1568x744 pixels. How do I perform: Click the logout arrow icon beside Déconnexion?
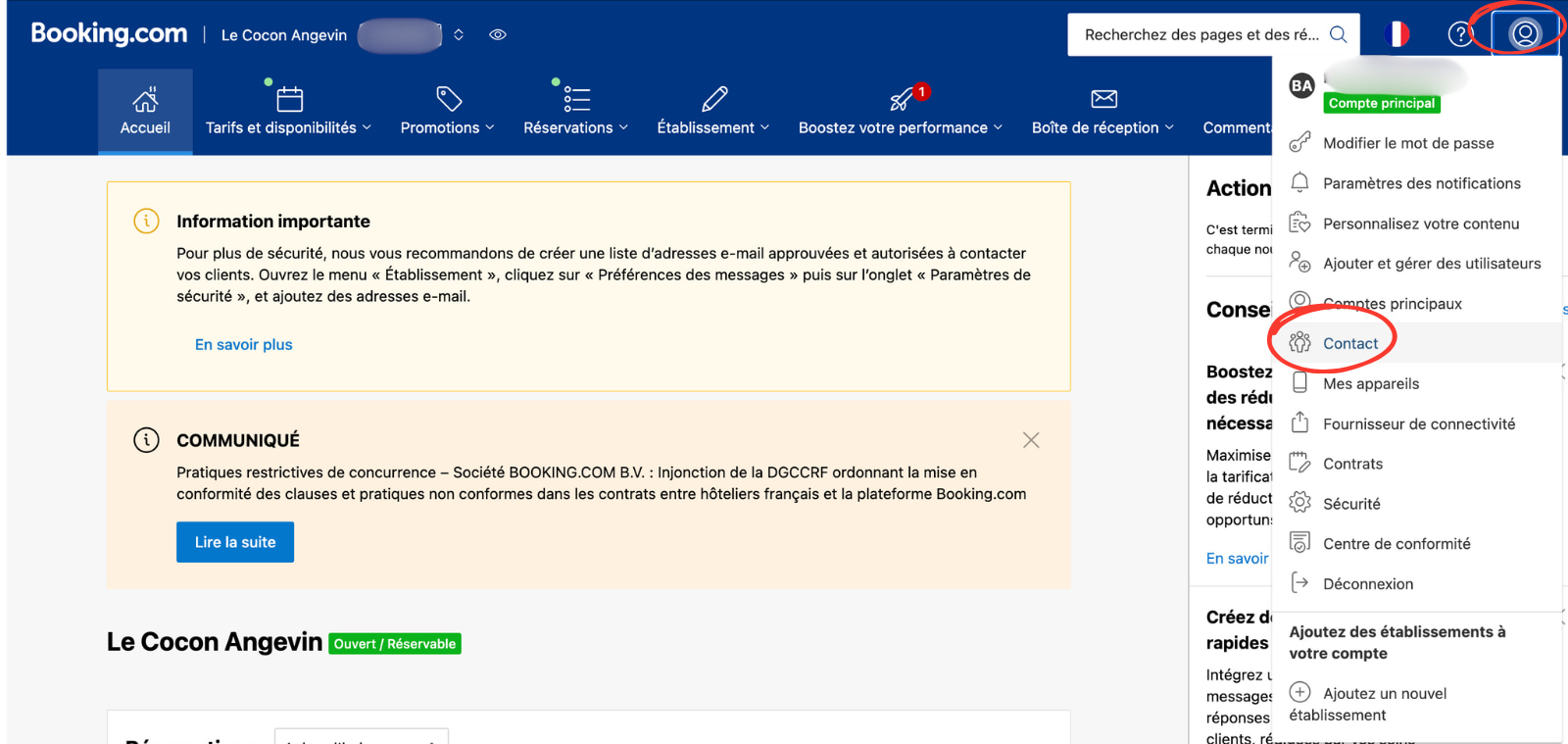1299,582
